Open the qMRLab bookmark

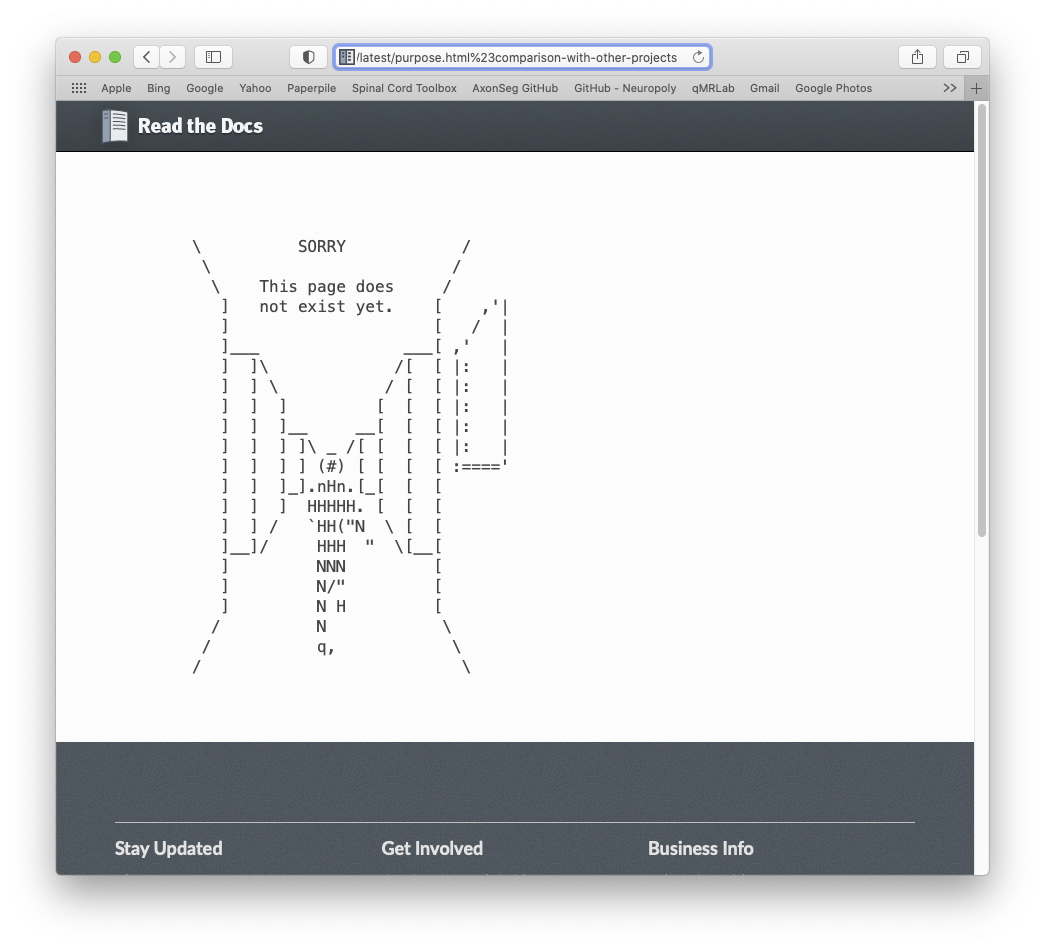(x=712, y=88)
